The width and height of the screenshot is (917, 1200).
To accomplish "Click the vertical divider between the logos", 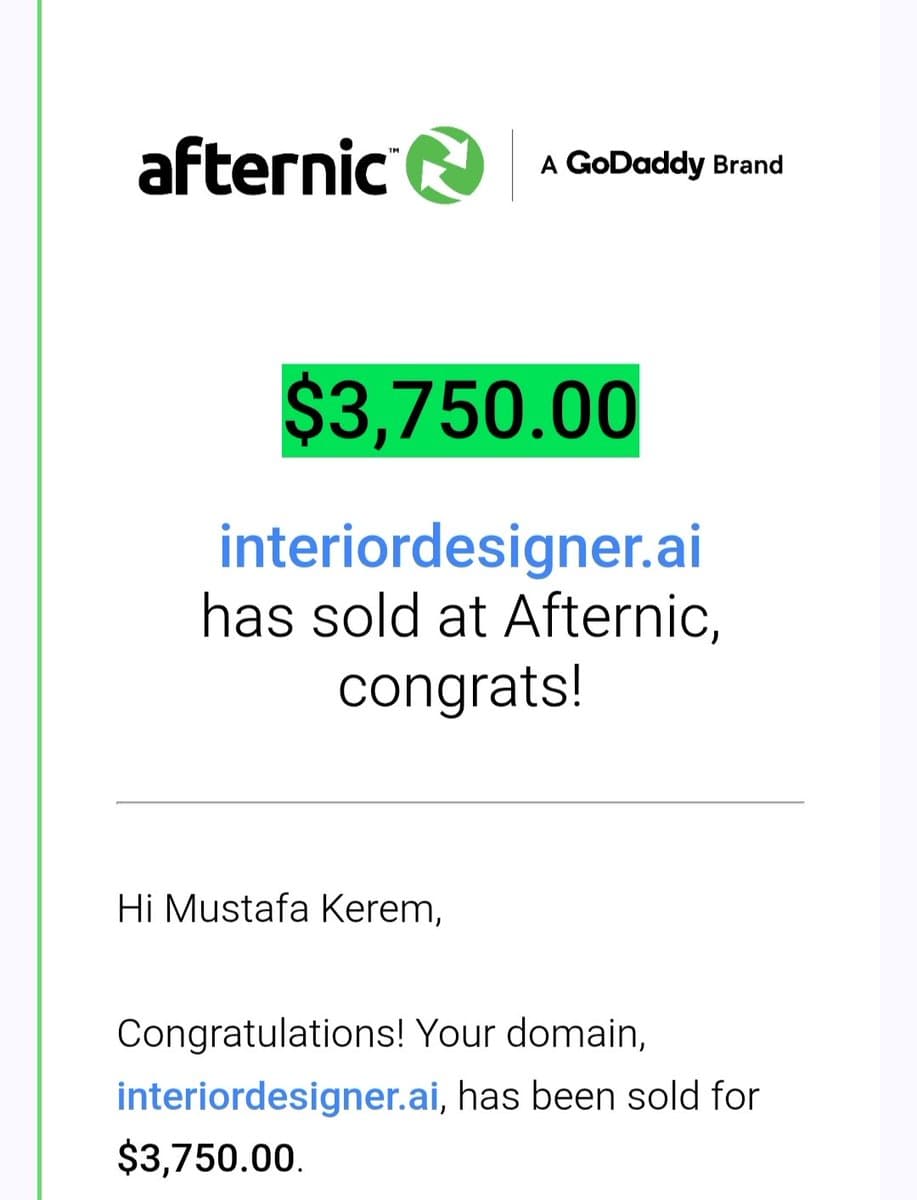I will 513,165.
